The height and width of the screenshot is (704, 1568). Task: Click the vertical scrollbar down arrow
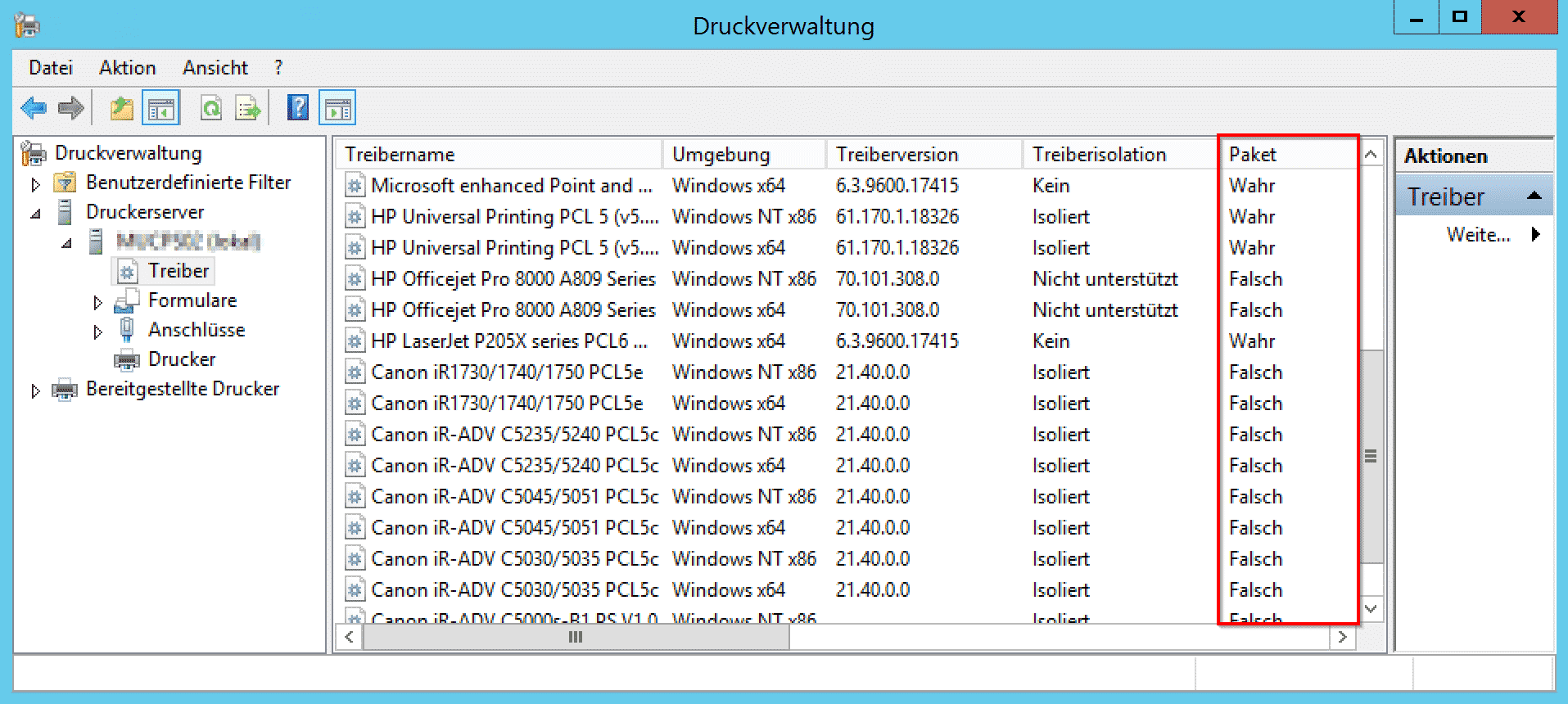pyautogui.click(x=1371, y=608)
